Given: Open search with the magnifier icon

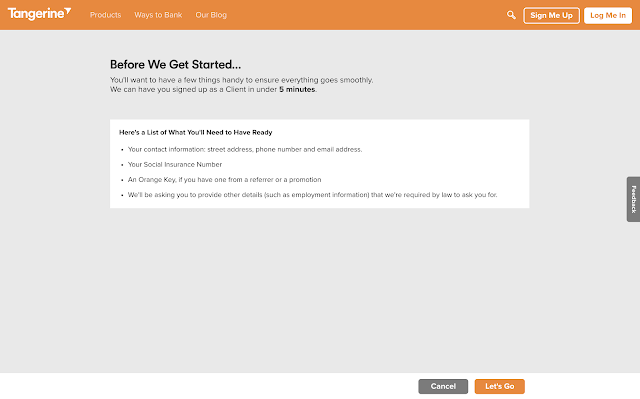Looking at the screenshot, I should (511, 15).
